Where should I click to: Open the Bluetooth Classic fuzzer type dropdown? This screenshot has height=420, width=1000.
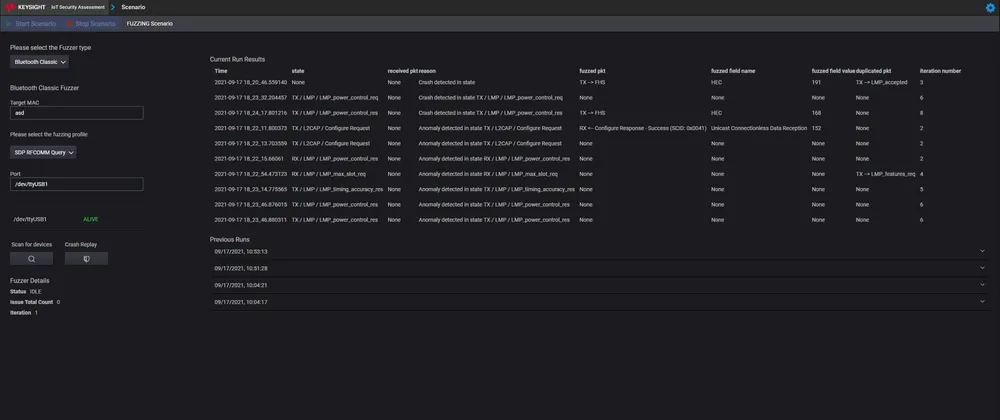(39, 62)
